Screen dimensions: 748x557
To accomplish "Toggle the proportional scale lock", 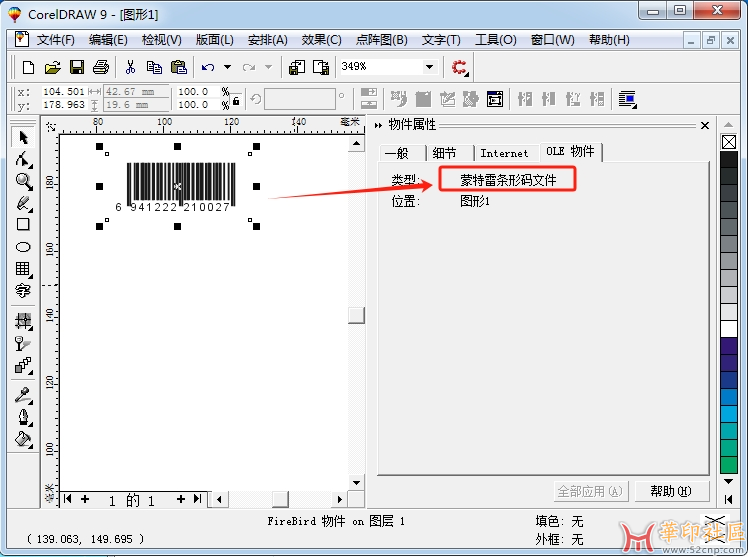I will tap(236, 99).
